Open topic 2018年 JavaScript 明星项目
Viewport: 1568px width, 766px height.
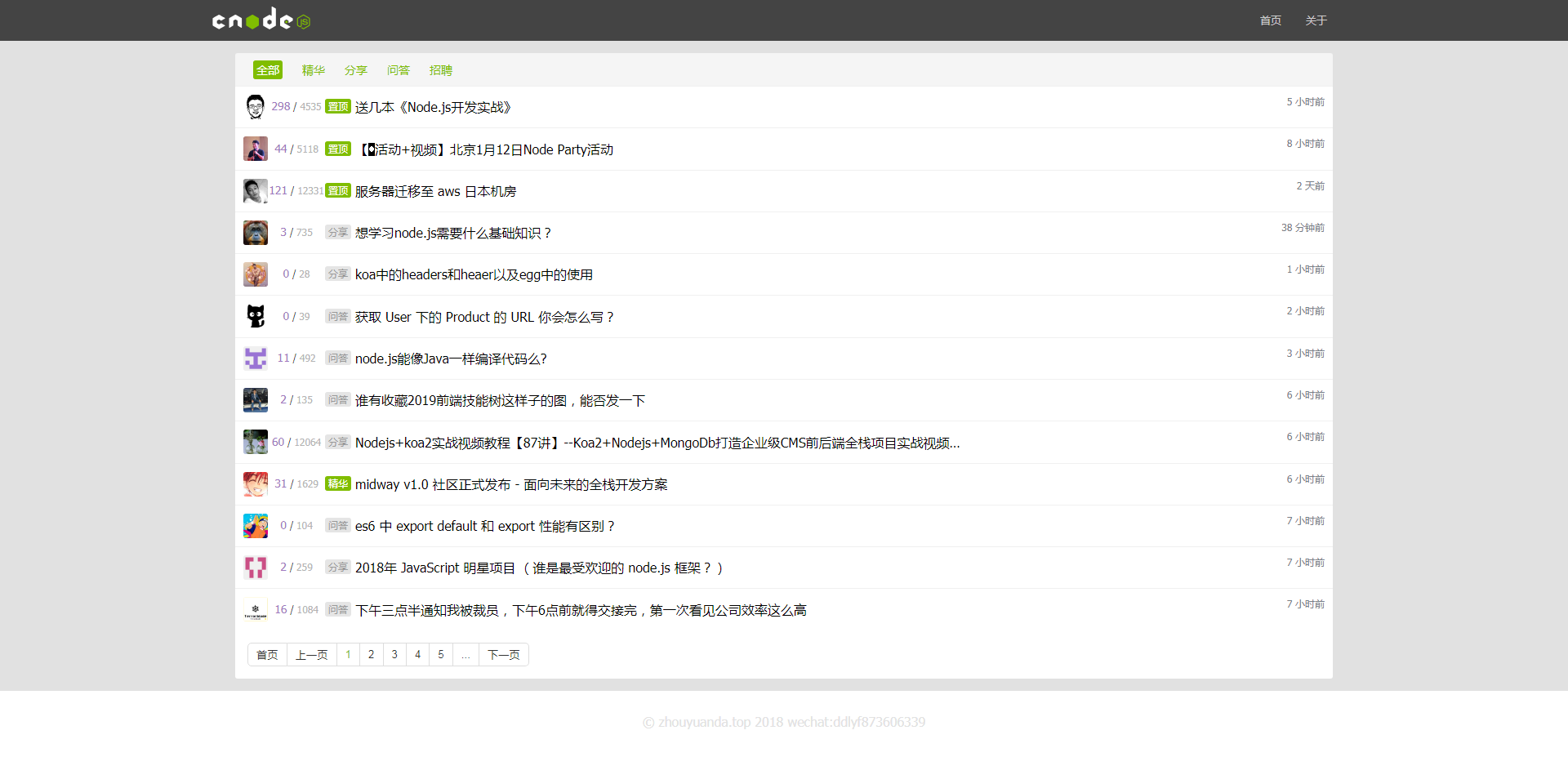pyautogui.click(x=540, y=568)
